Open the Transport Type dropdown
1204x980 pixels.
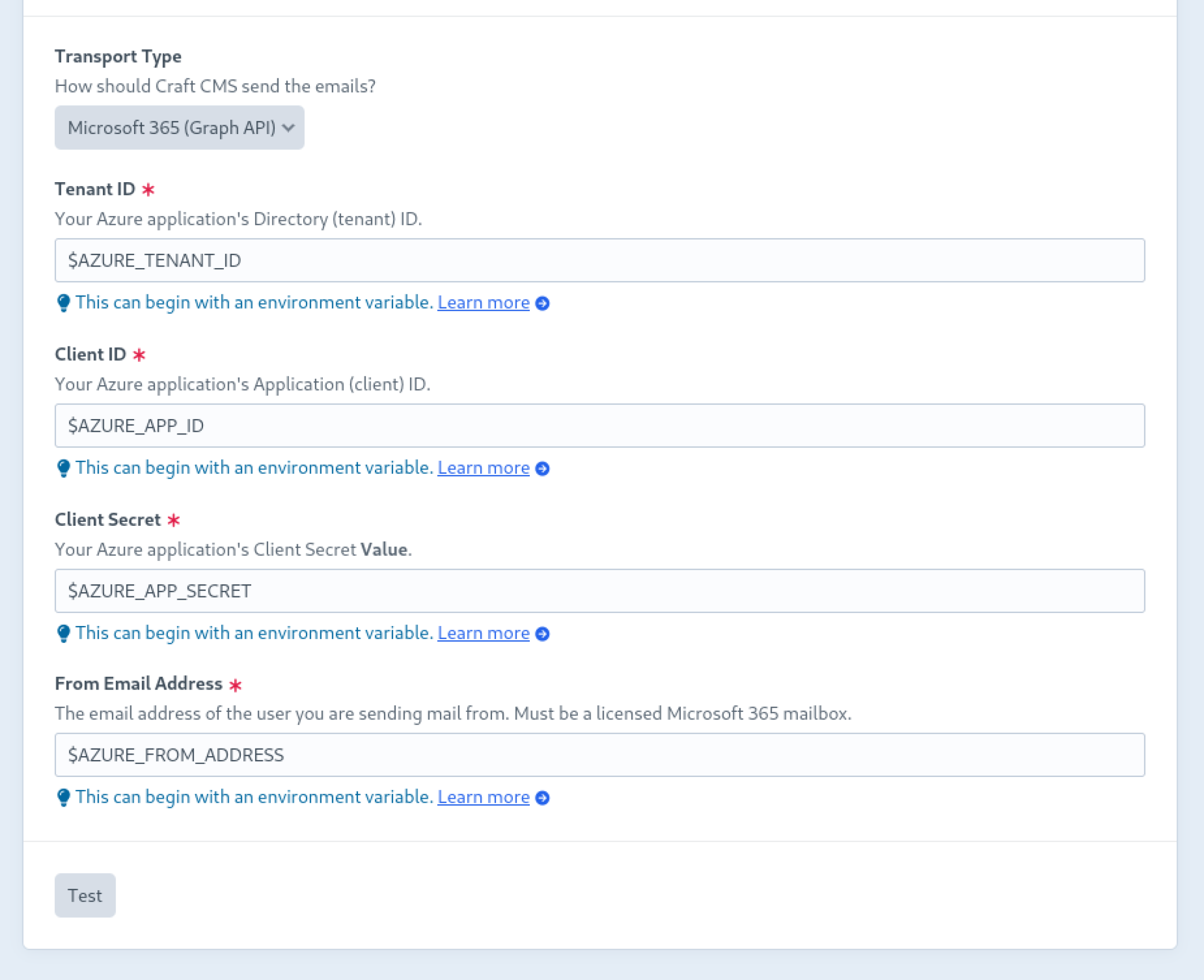179,127
